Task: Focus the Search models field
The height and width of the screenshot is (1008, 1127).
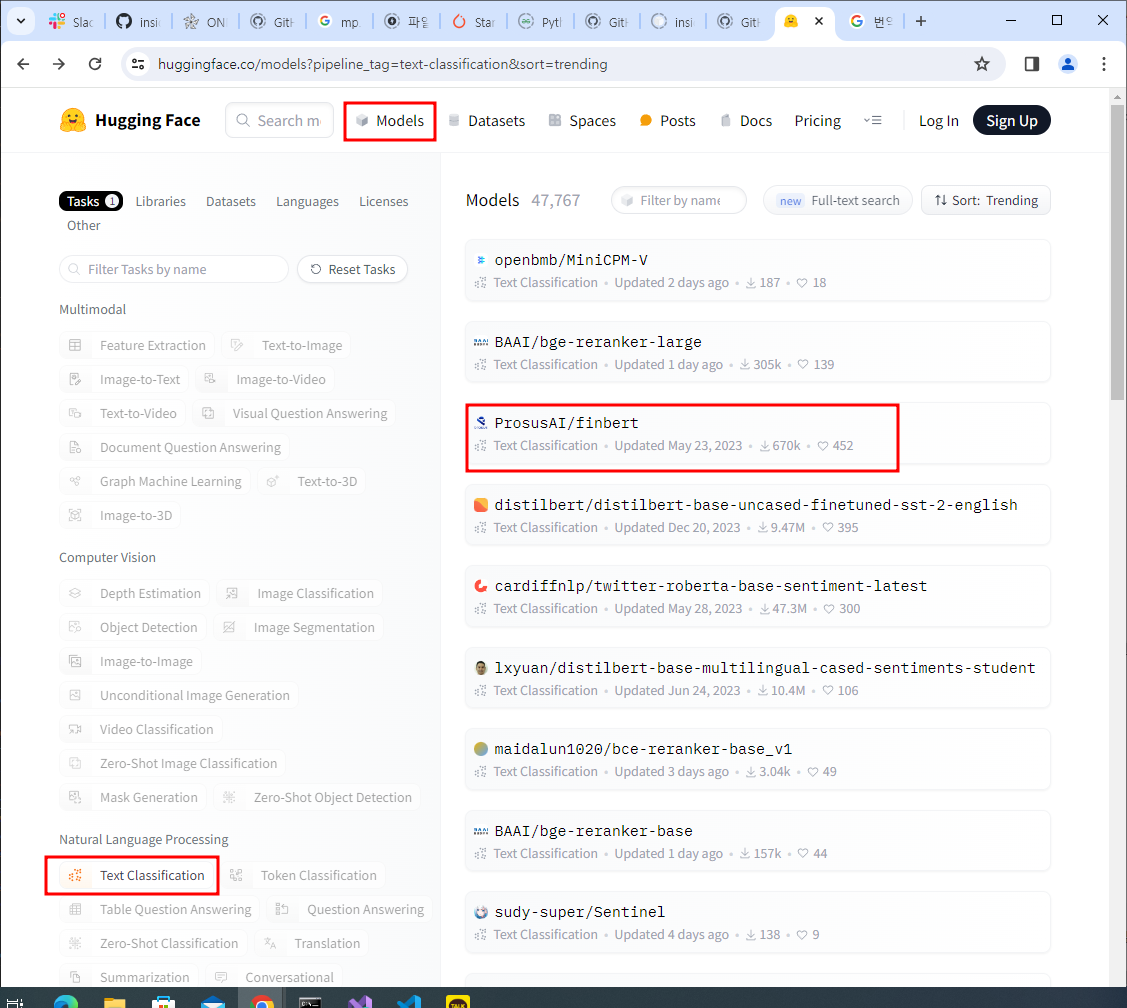Action: coord(280,120)
